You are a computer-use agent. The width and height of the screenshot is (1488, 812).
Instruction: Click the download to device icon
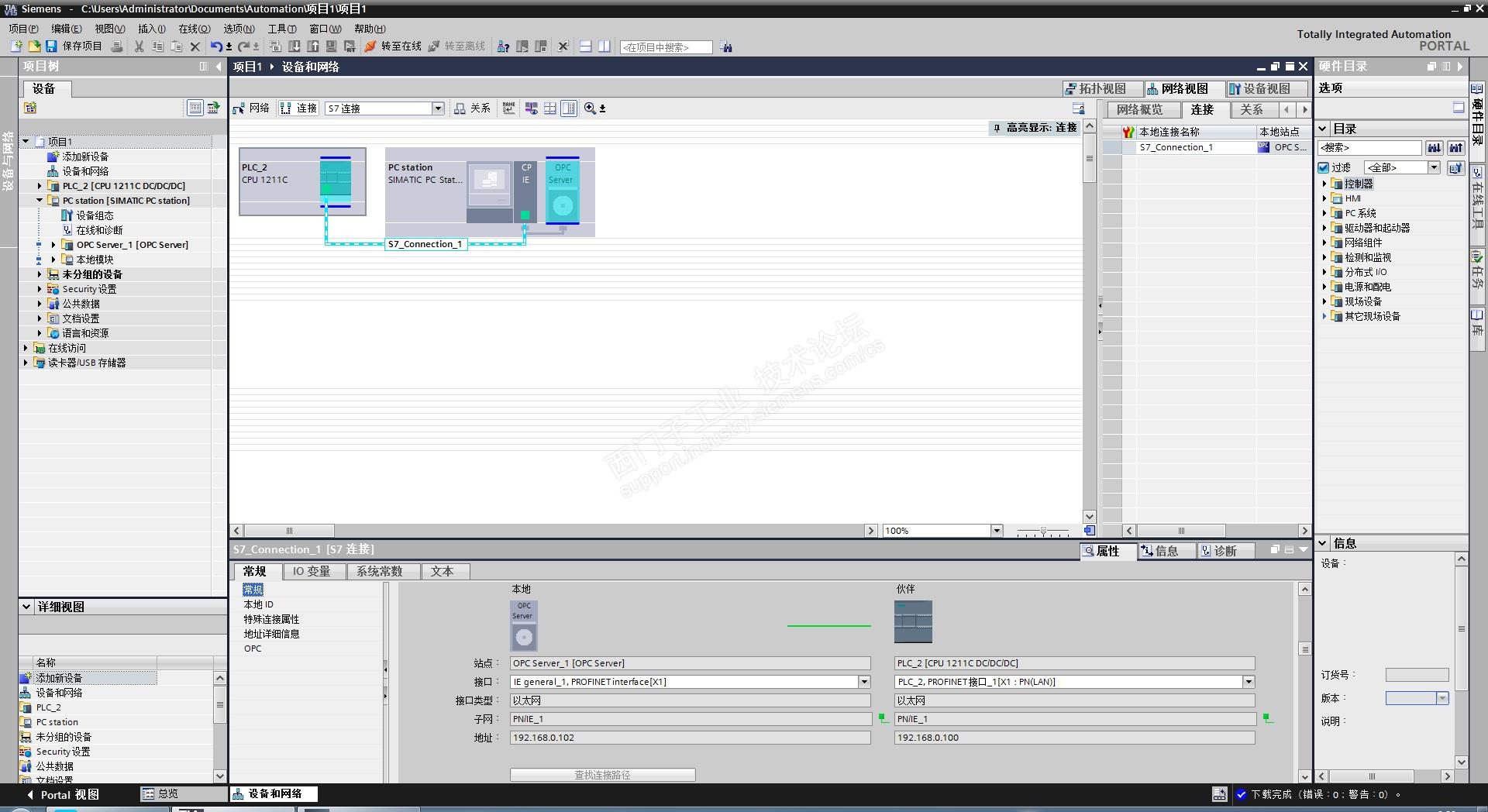pyautogui.click(x=294, y=46)
